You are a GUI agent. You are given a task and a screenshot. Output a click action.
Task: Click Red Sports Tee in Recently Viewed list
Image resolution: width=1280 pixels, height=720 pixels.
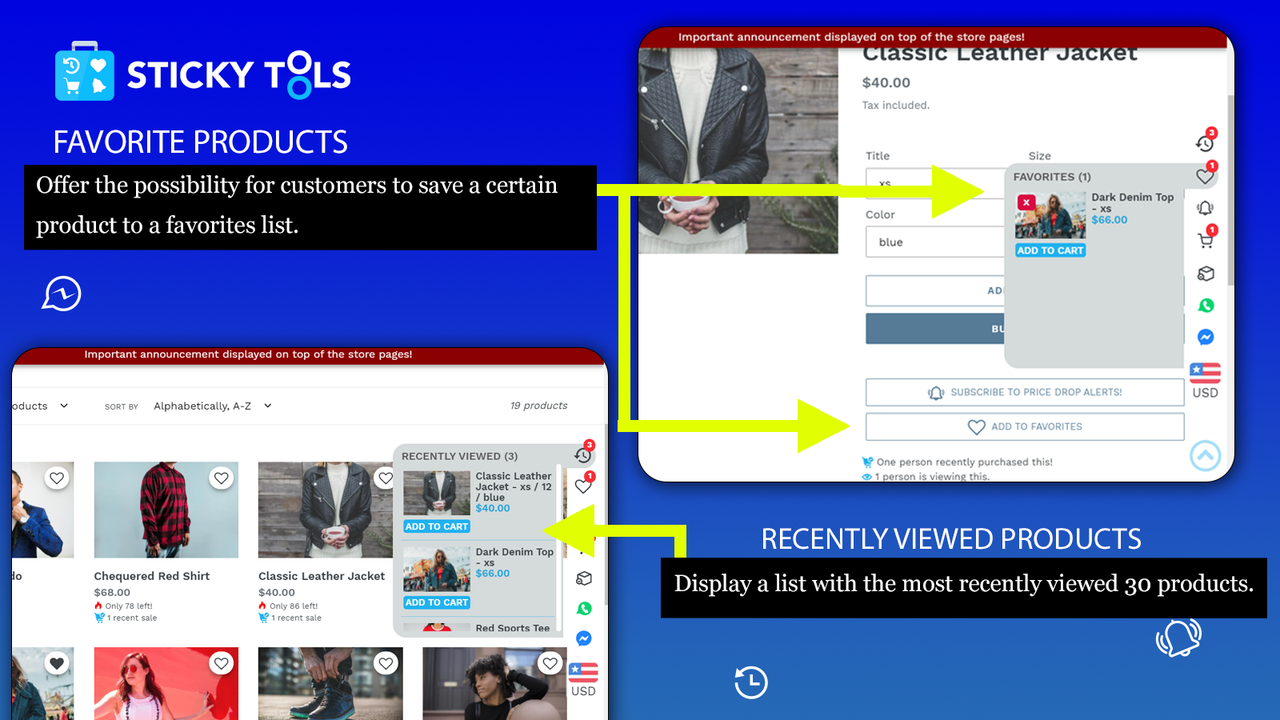512,628
